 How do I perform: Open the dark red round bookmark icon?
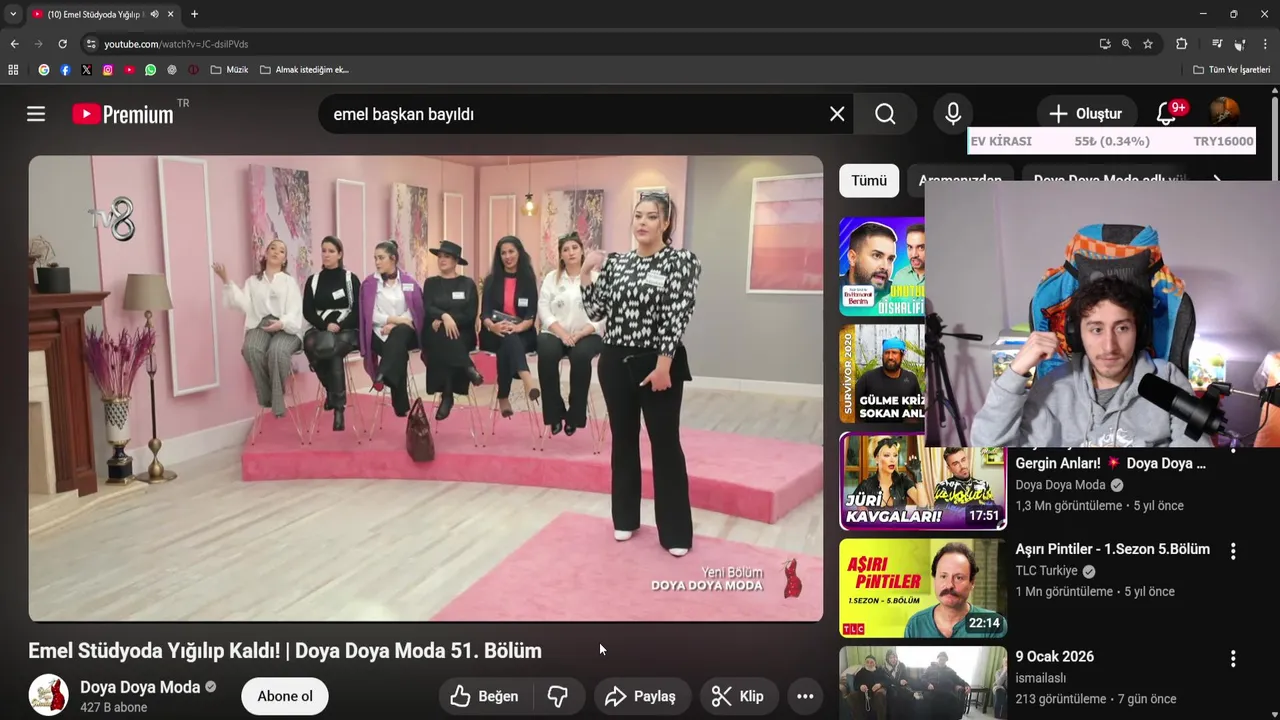193,70
